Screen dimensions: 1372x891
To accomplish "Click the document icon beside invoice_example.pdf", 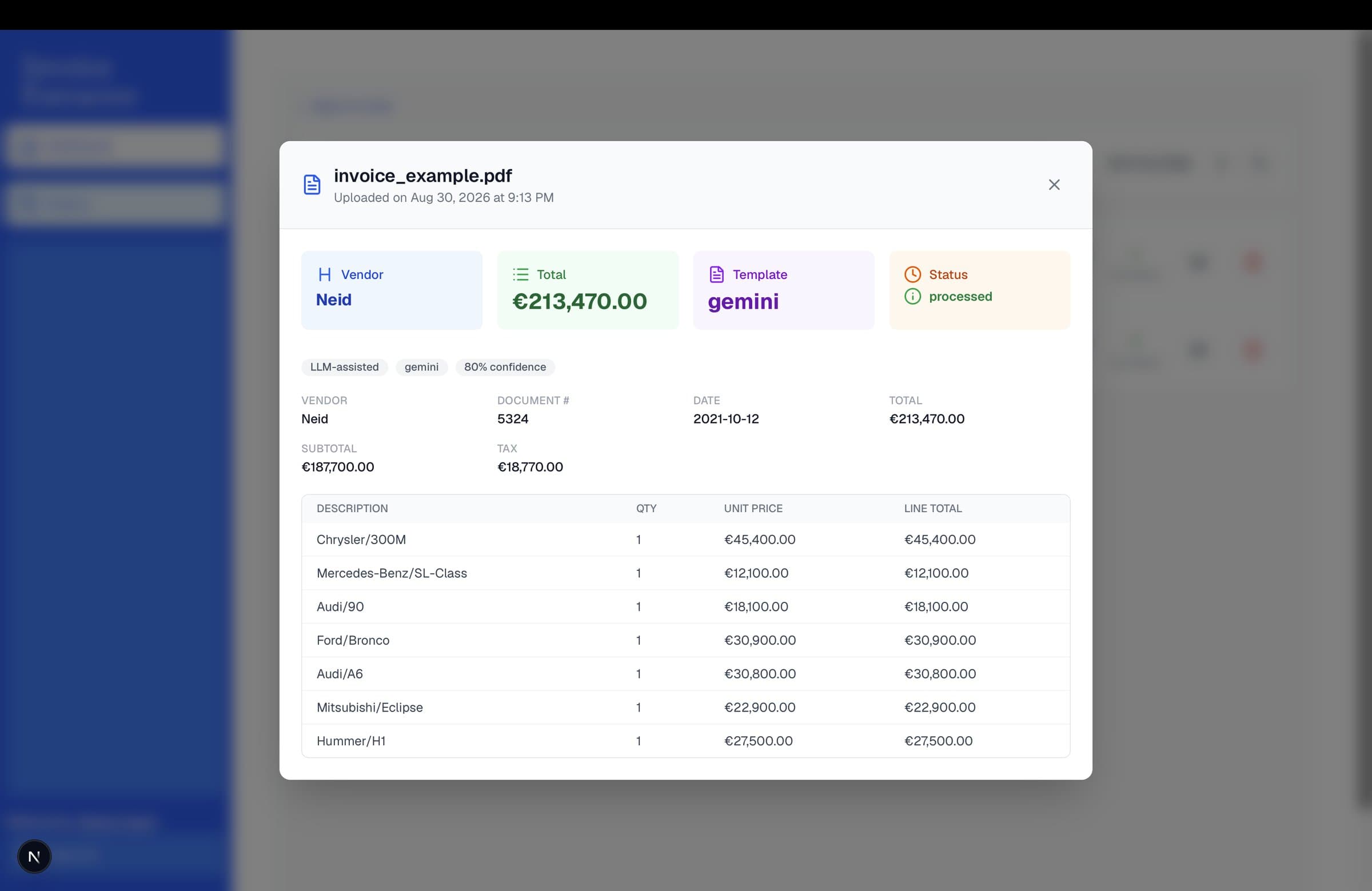I will (x=312, y=185).
